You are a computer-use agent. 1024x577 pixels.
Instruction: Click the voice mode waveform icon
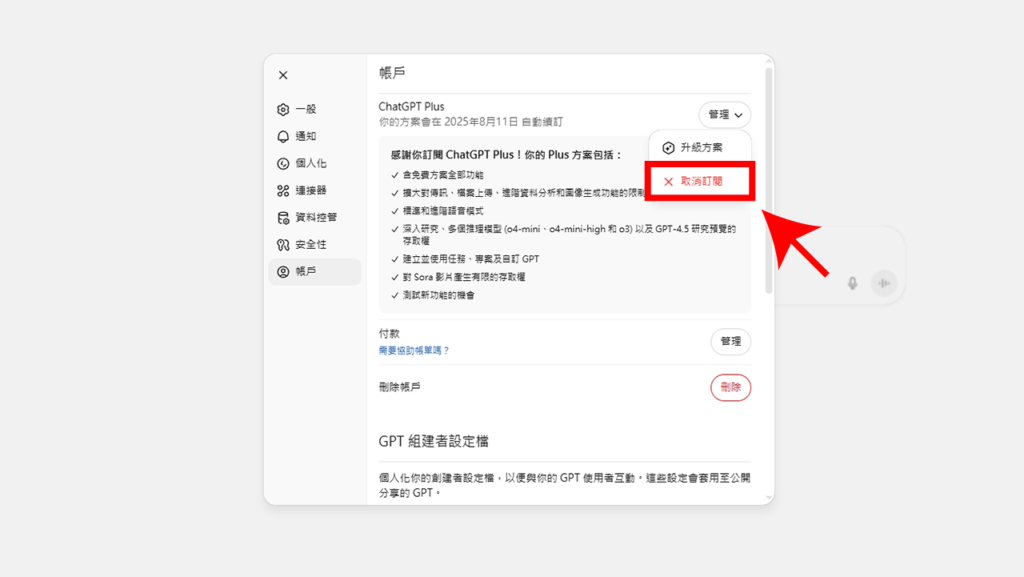coord(884,283)
